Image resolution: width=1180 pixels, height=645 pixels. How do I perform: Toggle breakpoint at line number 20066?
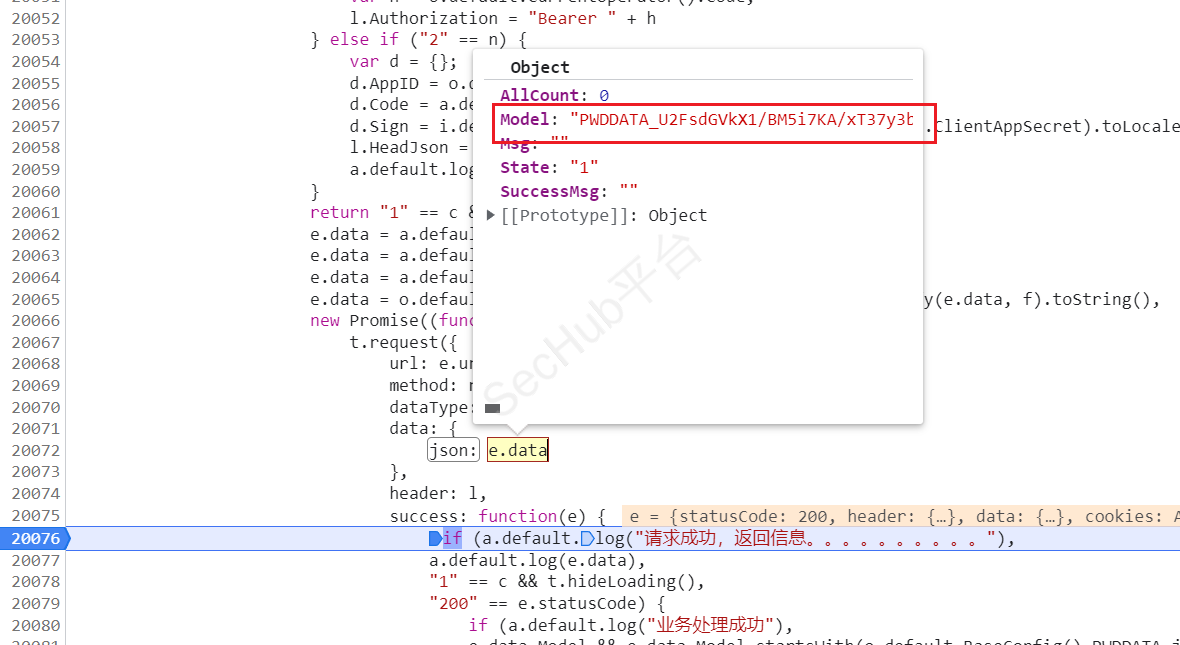click(36, 321)
